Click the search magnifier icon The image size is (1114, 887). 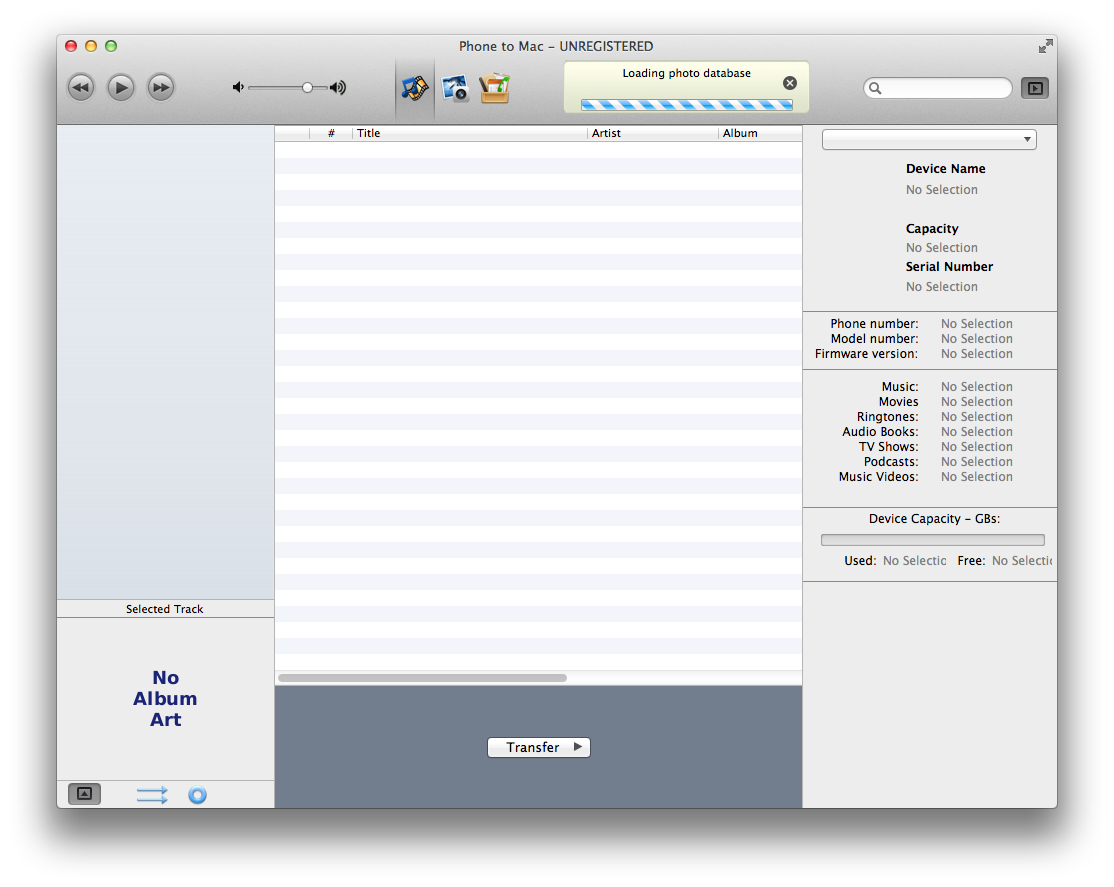coord(875,89)
